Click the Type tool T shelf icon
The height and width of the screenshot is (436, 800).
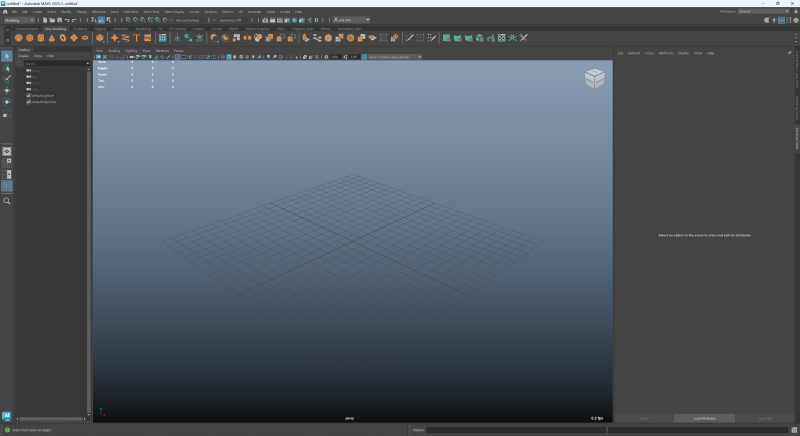click(137, 38)
